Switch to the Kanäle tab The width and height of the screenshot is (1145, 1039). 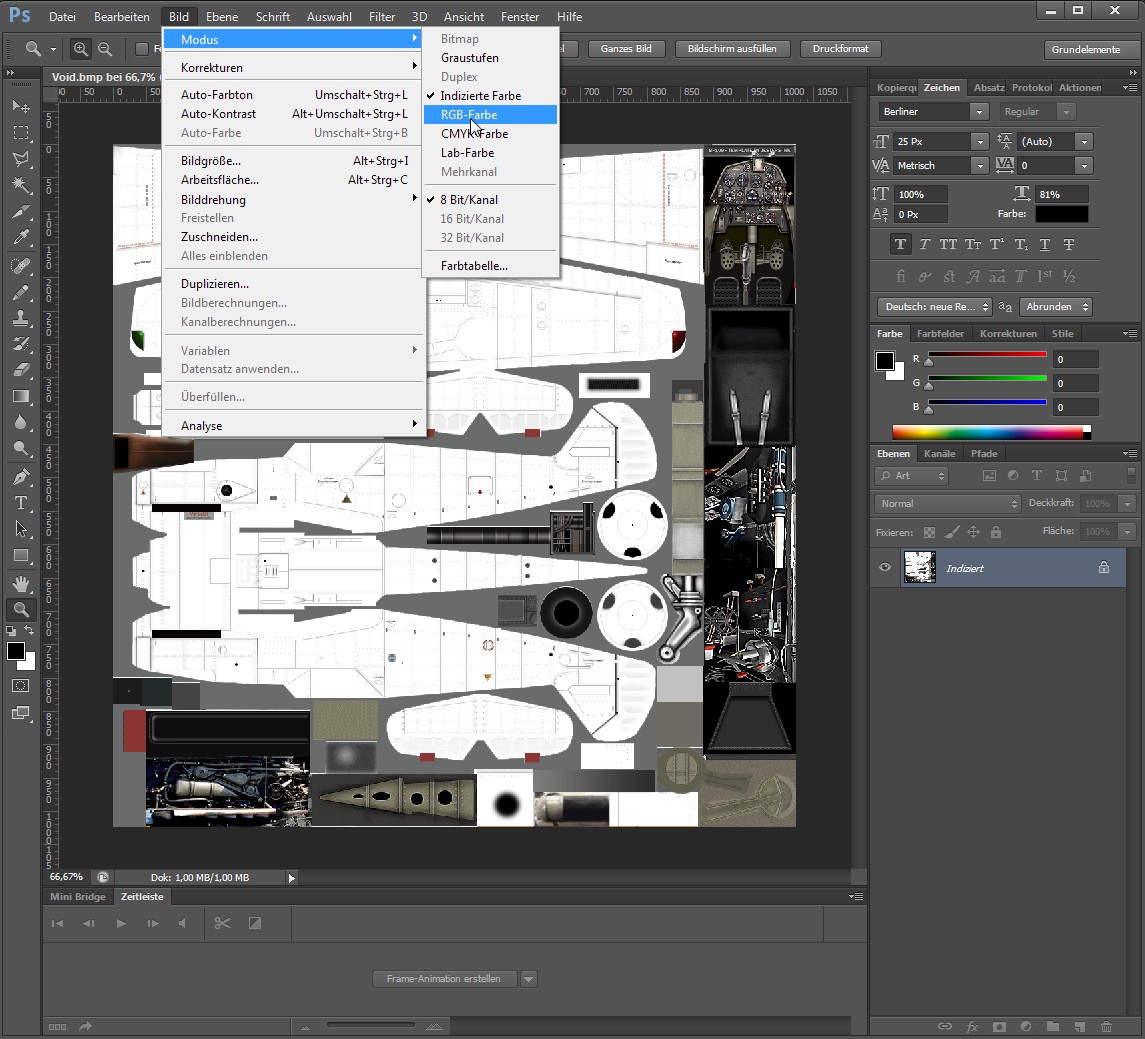pos(939,454)
